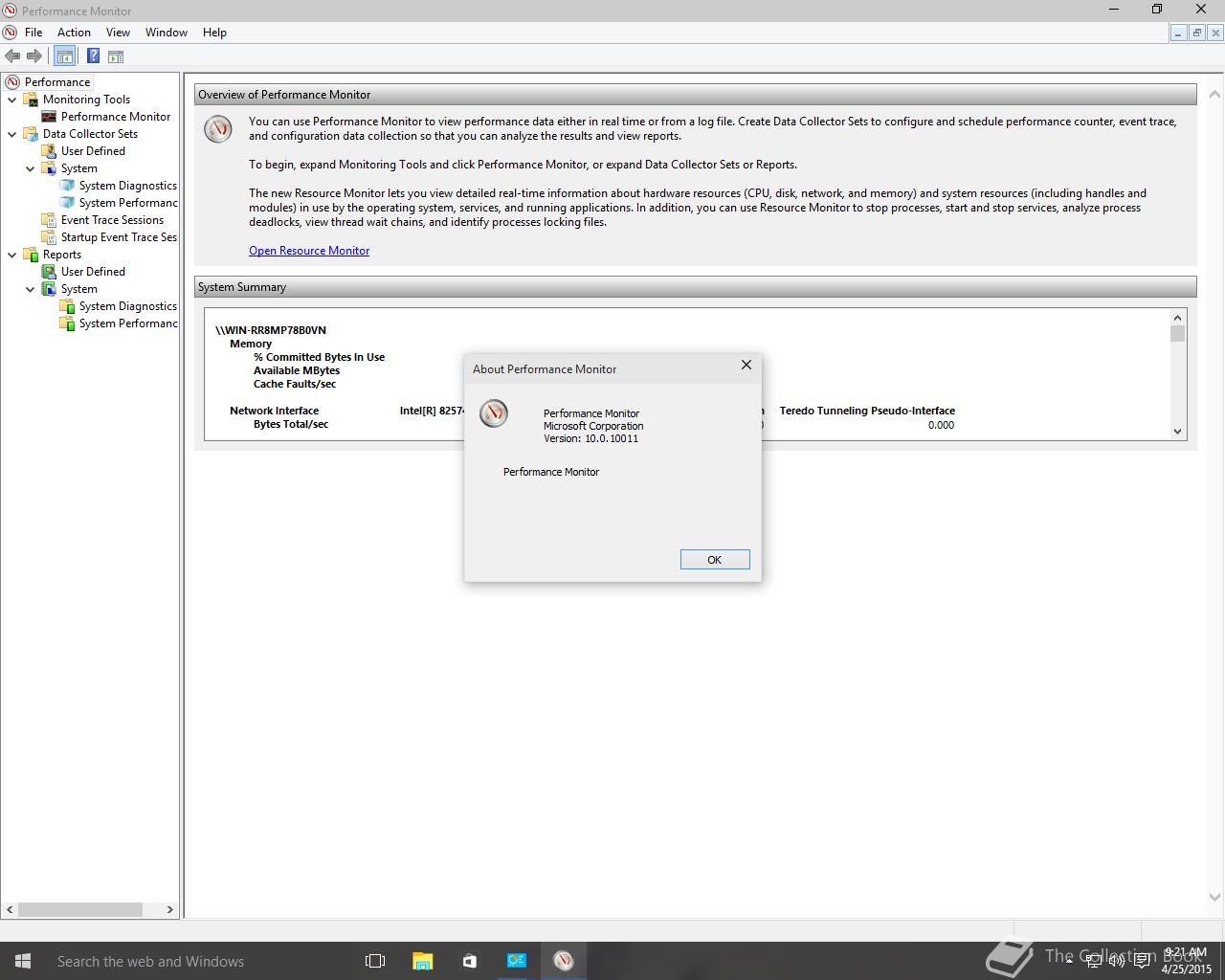Click the Open Resource Monitor link
Viewport: 1225px width, 980px height.
(x=309, y=251)
